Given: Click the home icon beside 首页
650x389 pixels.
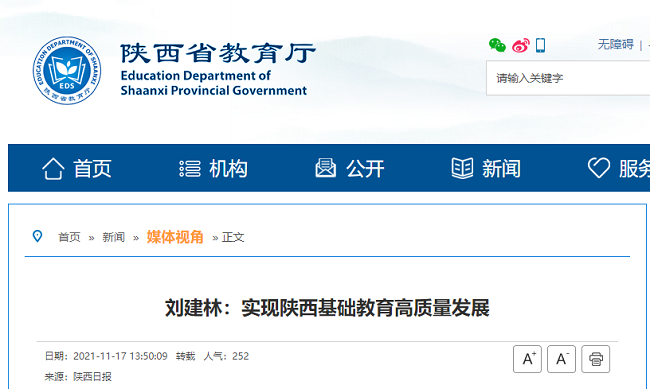Looking at the screenshot, I should click(53, 168).
